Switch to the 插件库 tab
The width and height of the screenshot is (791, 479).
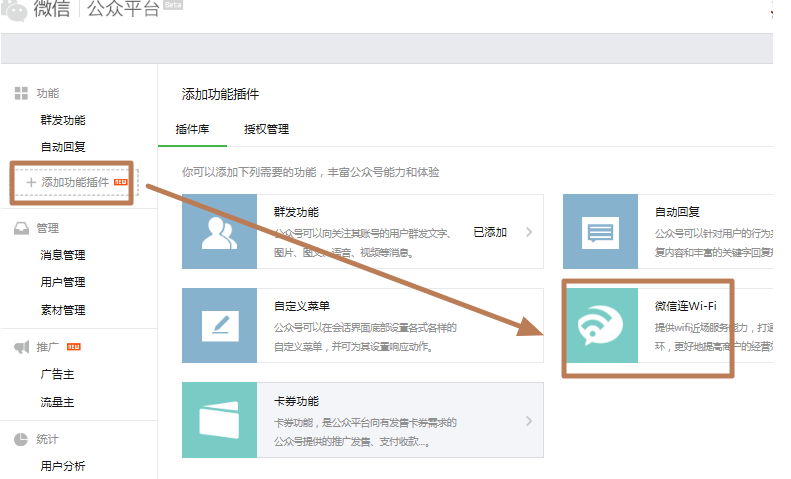pos(192,130)
